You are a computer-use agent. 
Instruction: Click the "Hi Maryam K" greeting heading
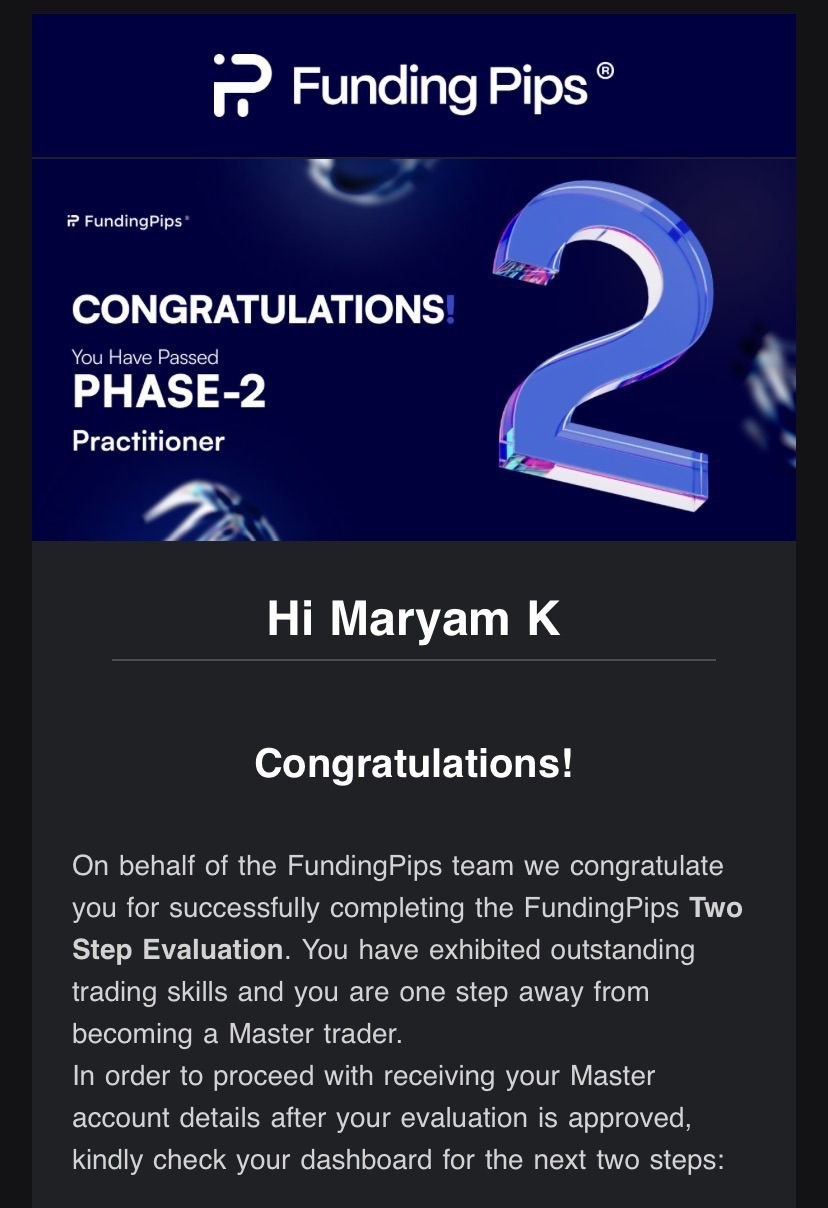coord(413,619)
